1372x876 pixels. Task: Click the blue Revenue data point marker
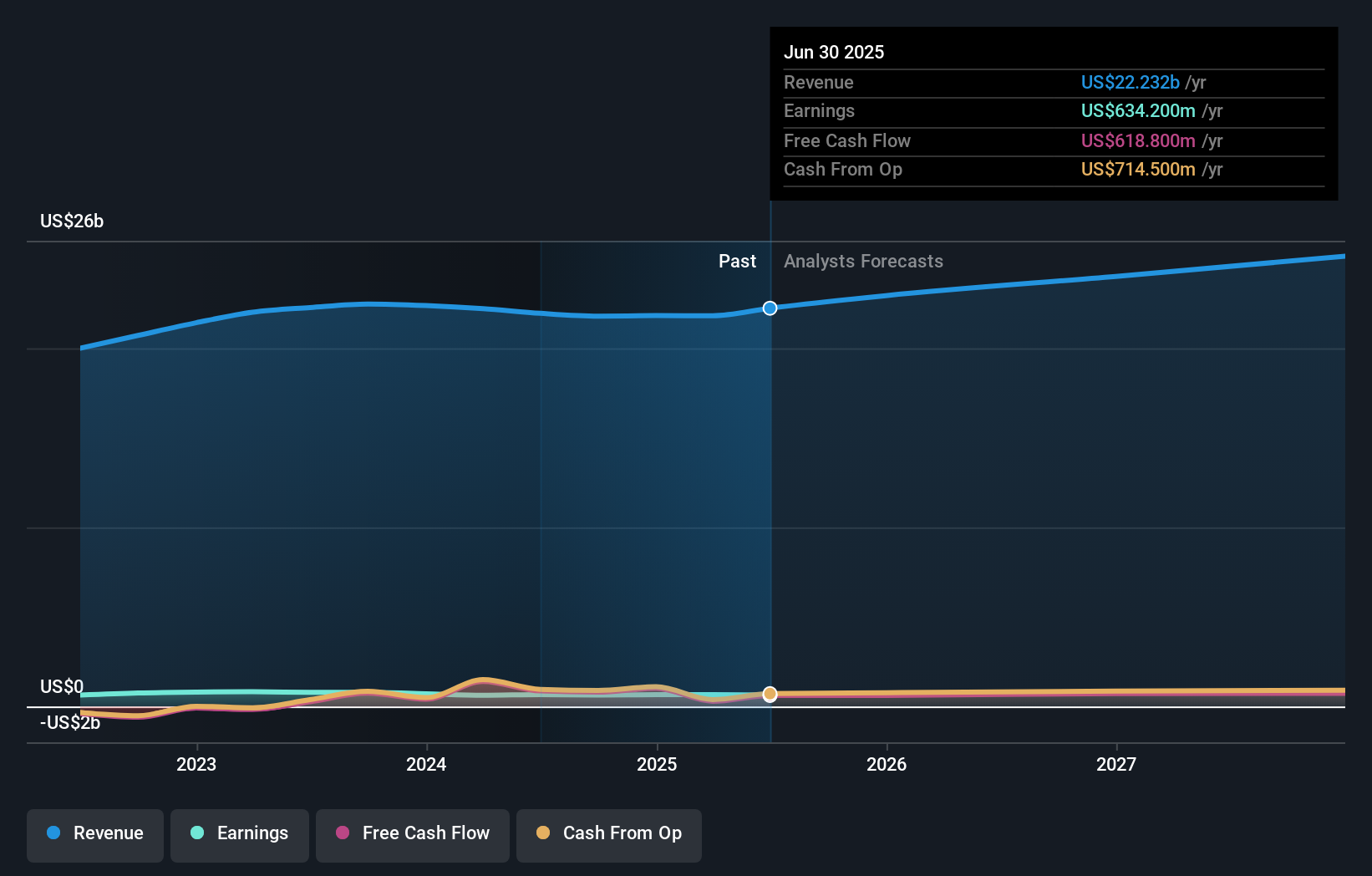click(x=770, y=308)
